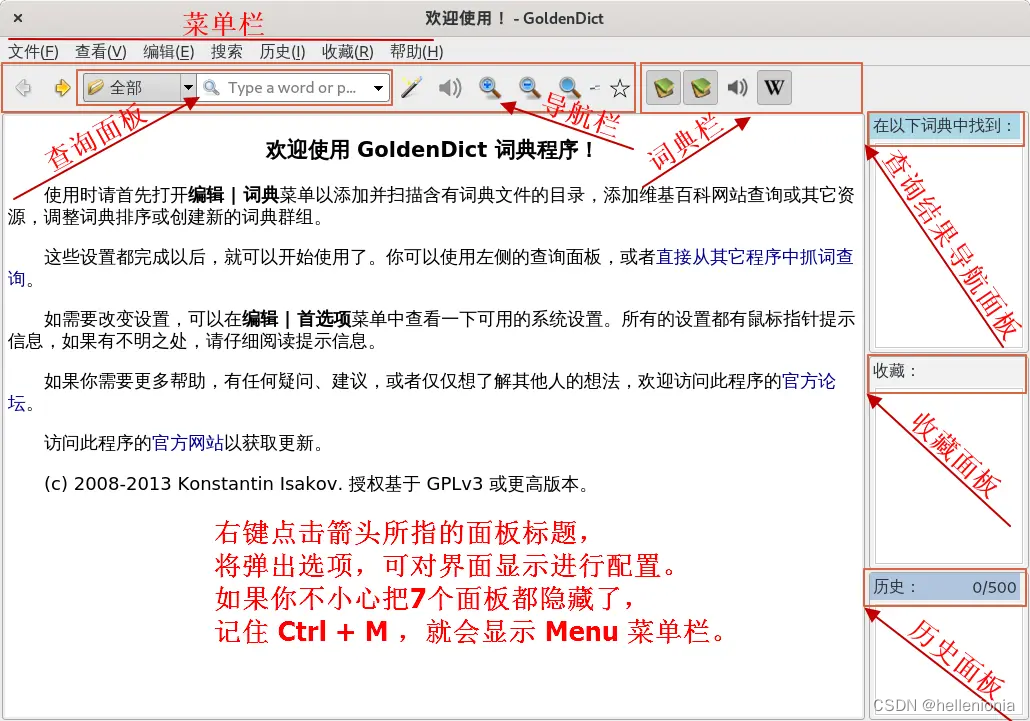Click the 收藏 panel title
The height and width of the screenshot is (721, 1030).
pyautogui.click(x=945, y=372)
